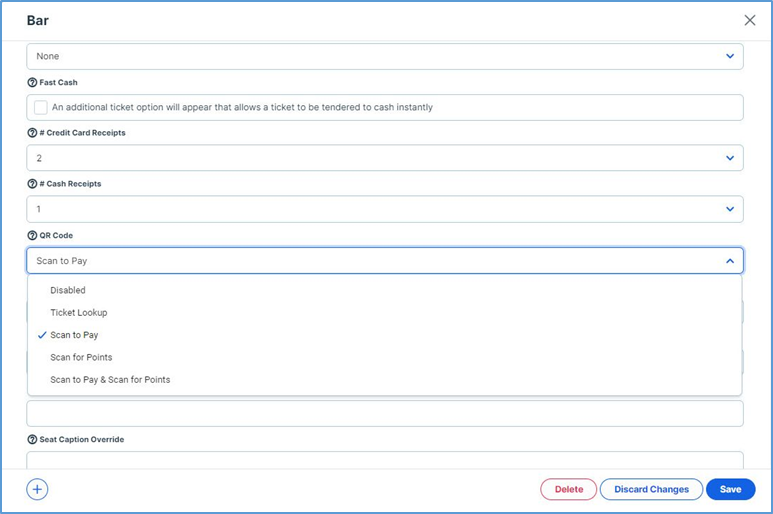Click the help icon beside Fast Cash

(32, 82)
